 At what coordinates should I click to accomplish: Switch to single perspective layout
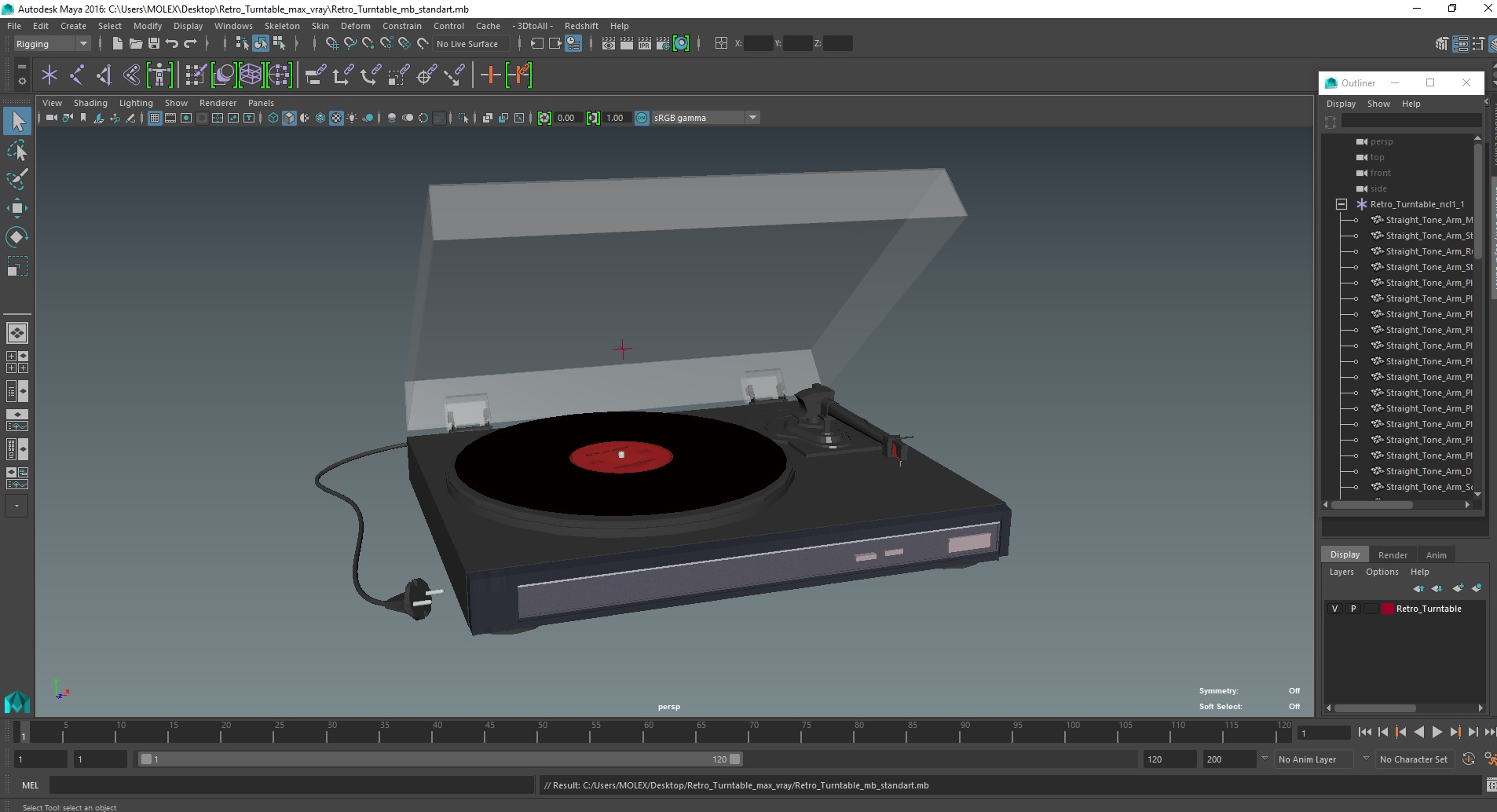coord(17,333)
